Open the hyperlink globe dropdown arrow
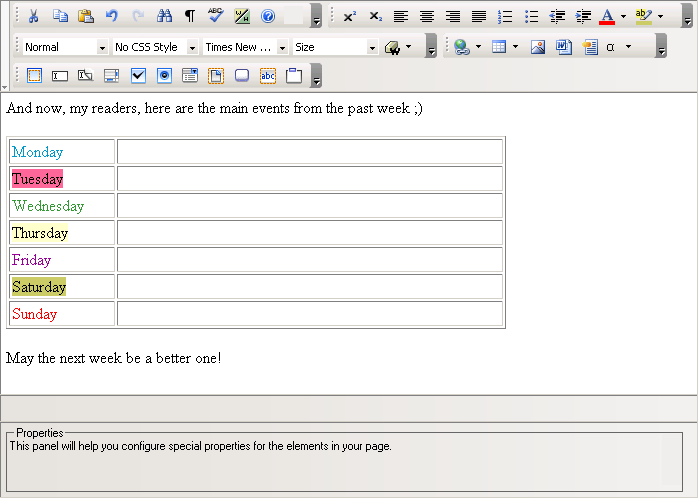Screen dimensions: 698x498 click(478, 47)
